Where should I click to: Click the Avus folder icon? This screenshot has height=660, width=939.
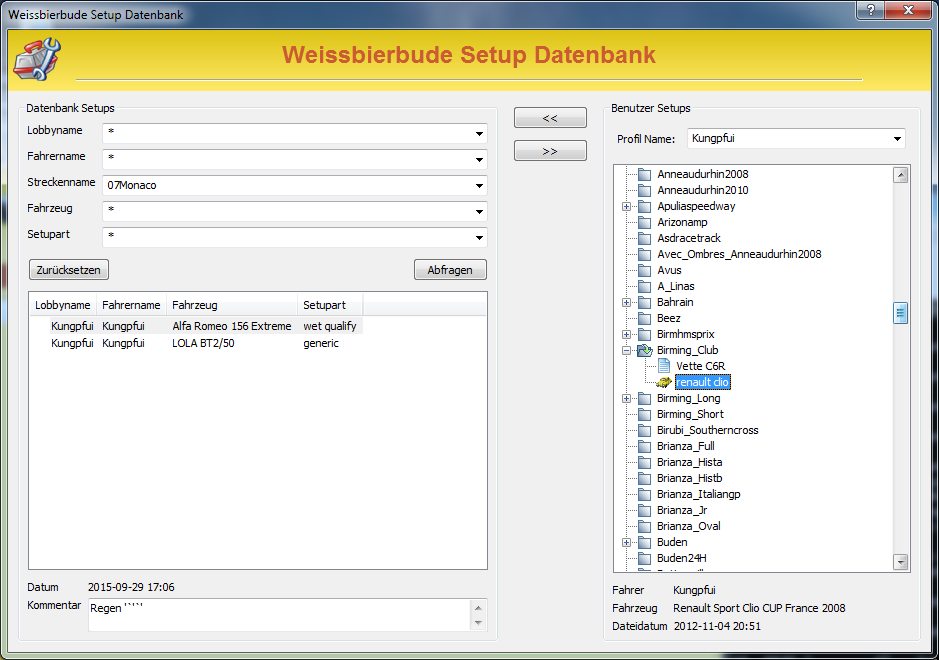tap(645, 270)
